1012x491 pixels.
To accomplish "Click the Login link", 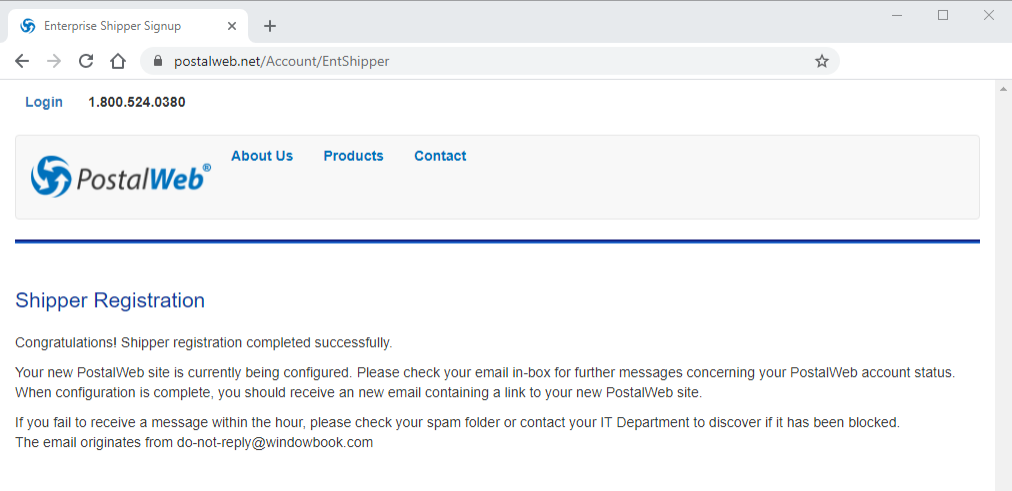I will [x=44, y=102].
